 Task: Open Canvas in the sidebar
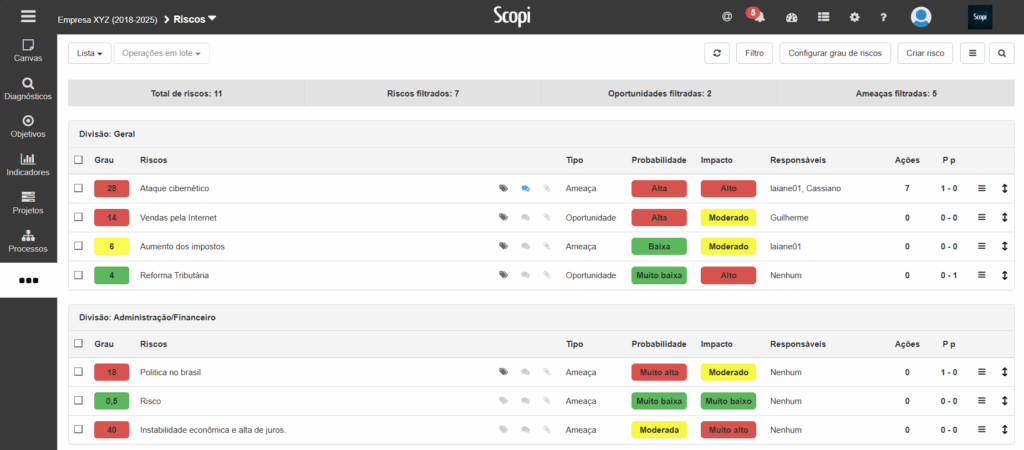tap(28, 50)
